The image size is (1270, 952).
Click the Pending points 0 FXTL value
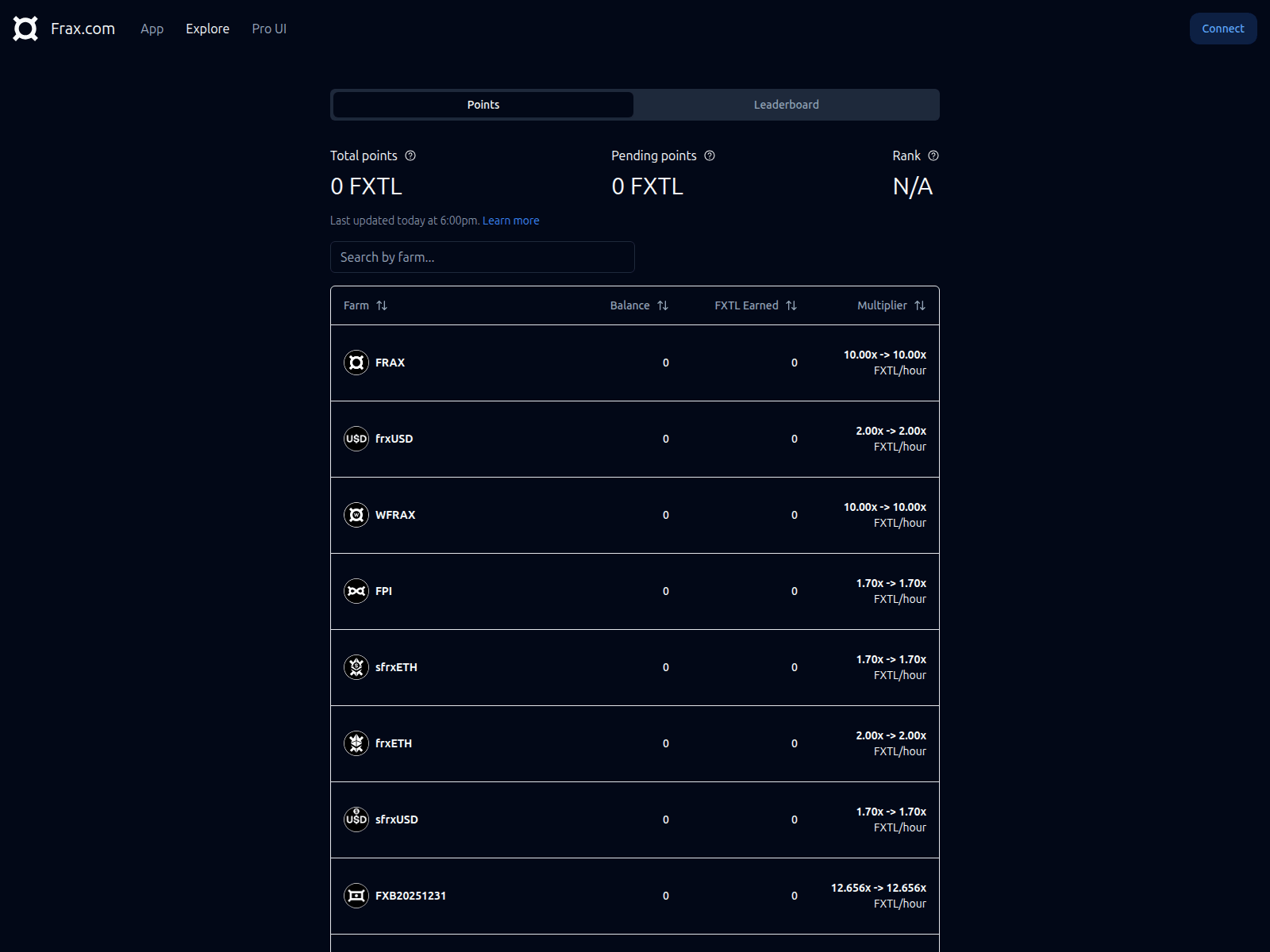(647, 186)
